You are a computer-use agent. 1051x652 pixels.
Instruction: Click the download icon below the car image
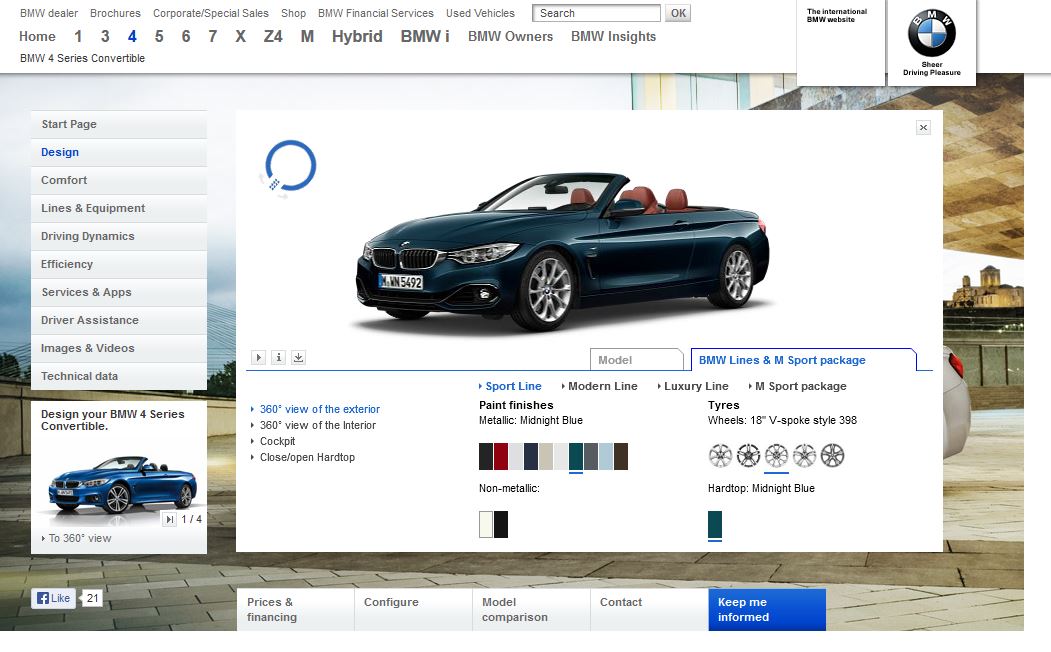pyautogui.click(x=298, y=357)
